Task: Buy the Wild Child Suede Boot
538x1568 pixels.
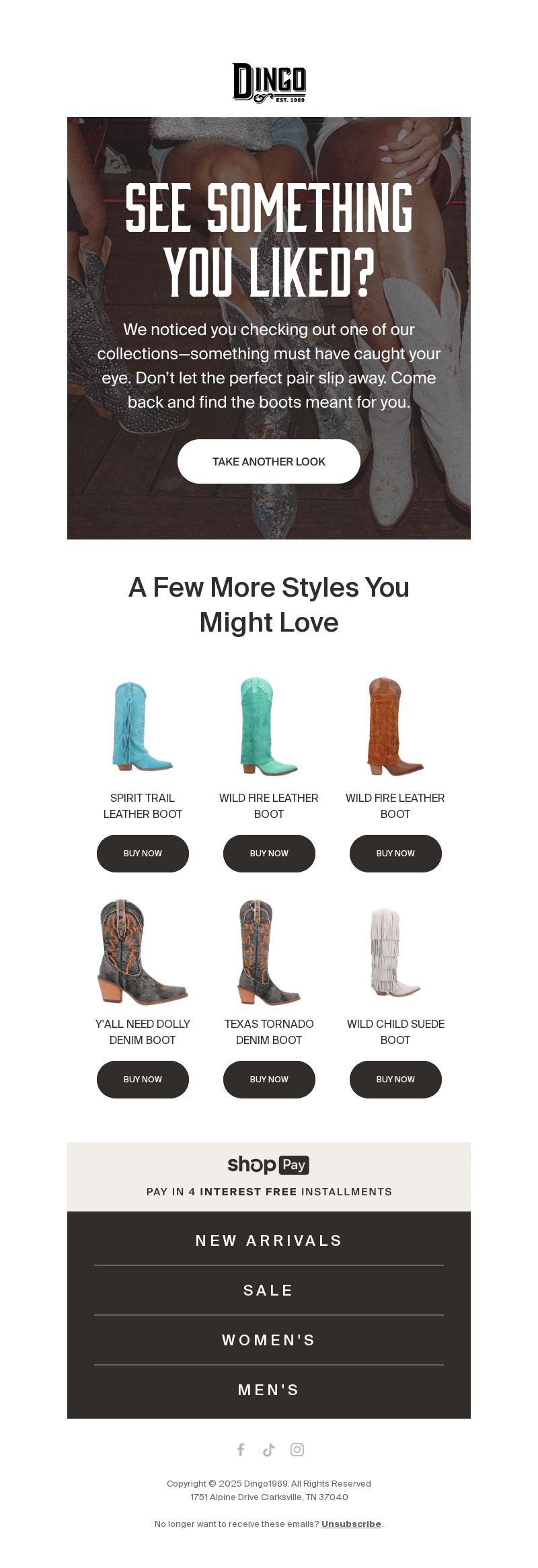Action: [395, 1079]
